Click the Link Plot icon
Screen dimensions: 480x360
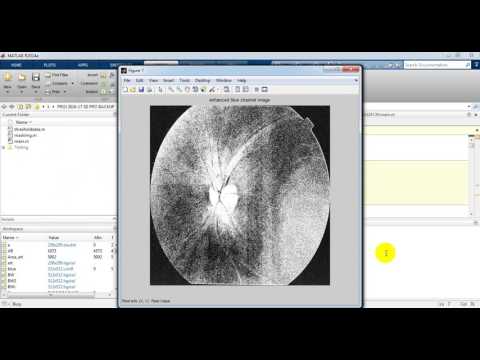pyautogui.click(x=226, y=89)
